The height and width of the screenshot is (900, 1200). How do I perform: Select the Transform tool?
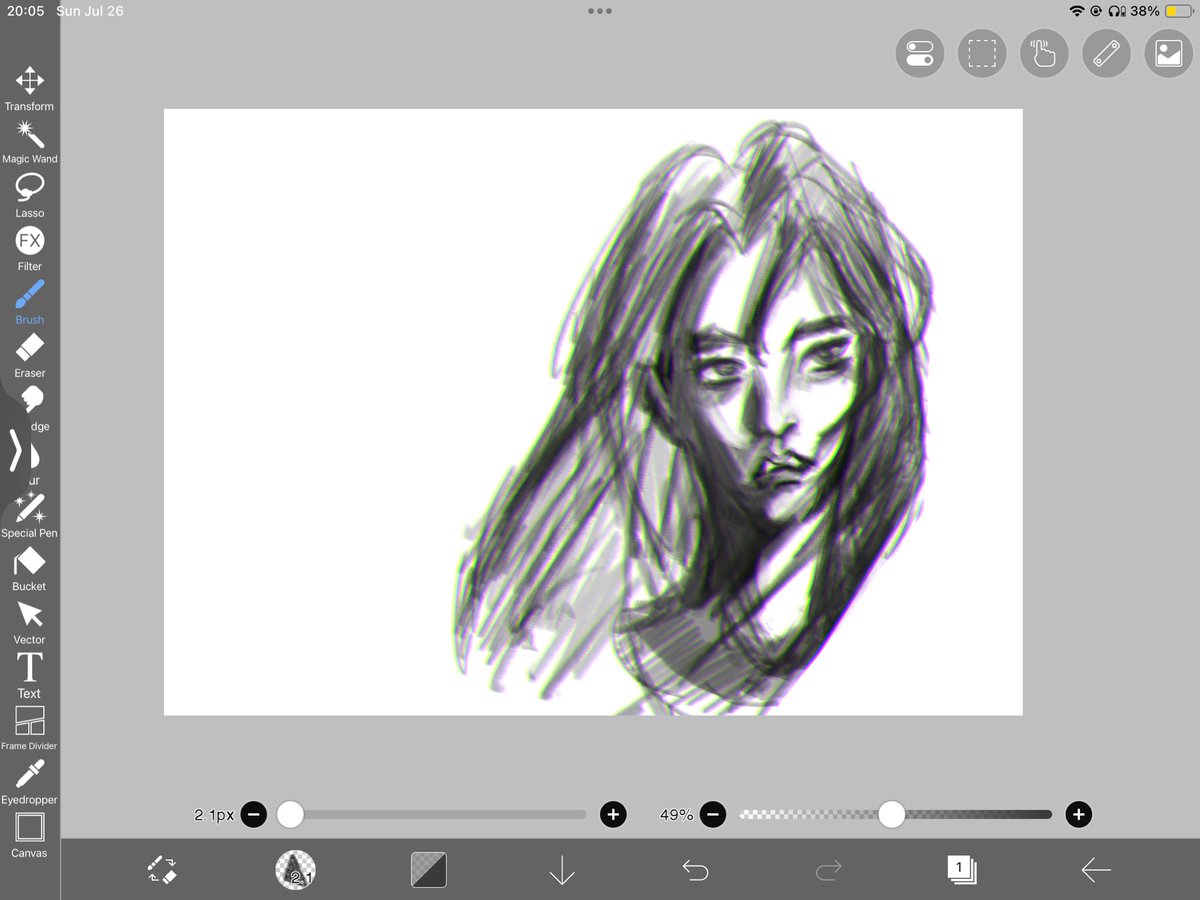[x=29, y=89]
